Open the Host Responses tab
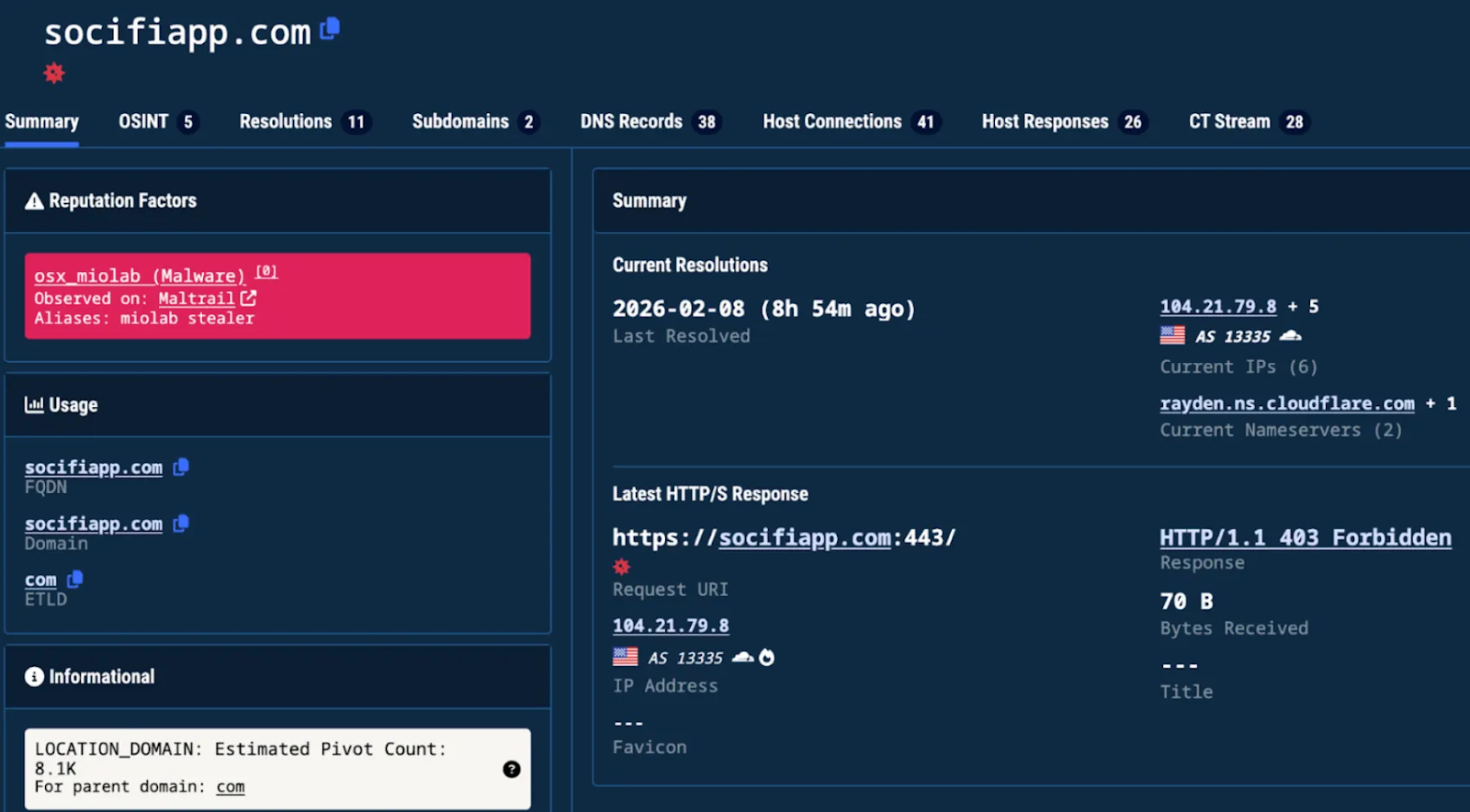Image resolution: width=1470 pixels, height=812 pixels. tap(1063, 121)
